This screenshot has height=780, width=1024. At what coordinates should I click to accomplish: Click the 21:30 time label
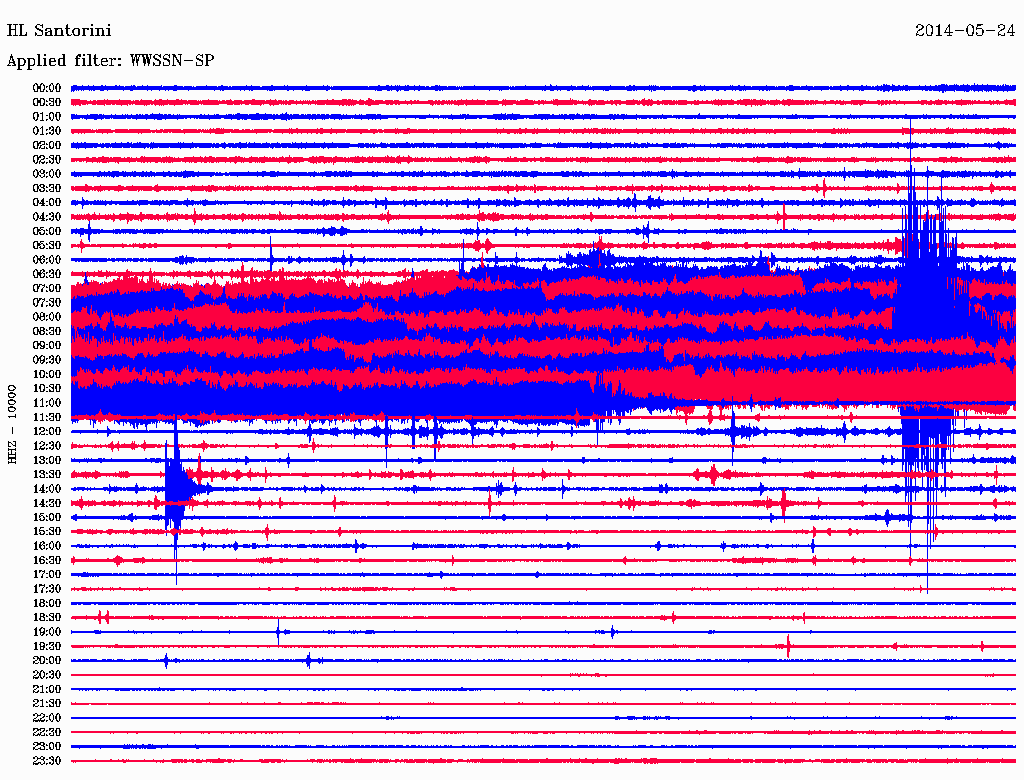47,703
